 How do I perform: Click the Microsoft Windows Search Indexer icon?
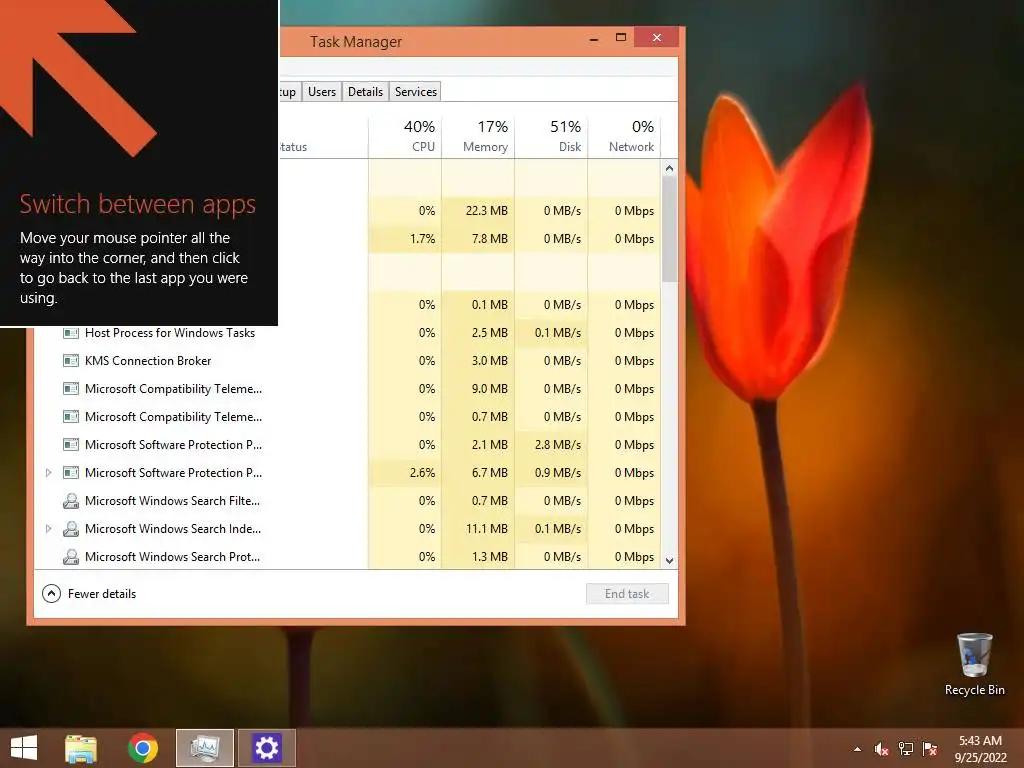click(71, 529)
